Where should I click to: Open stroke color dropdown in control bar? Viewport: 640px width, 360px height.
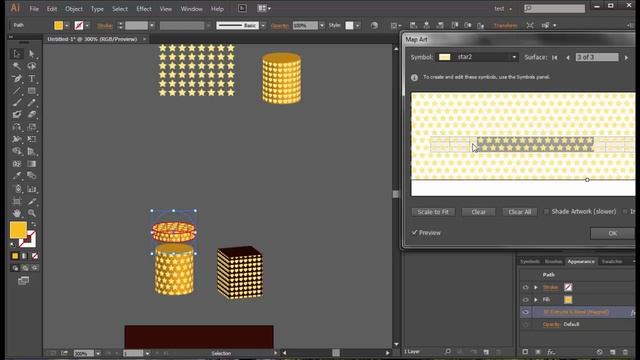tap(87, 25)
